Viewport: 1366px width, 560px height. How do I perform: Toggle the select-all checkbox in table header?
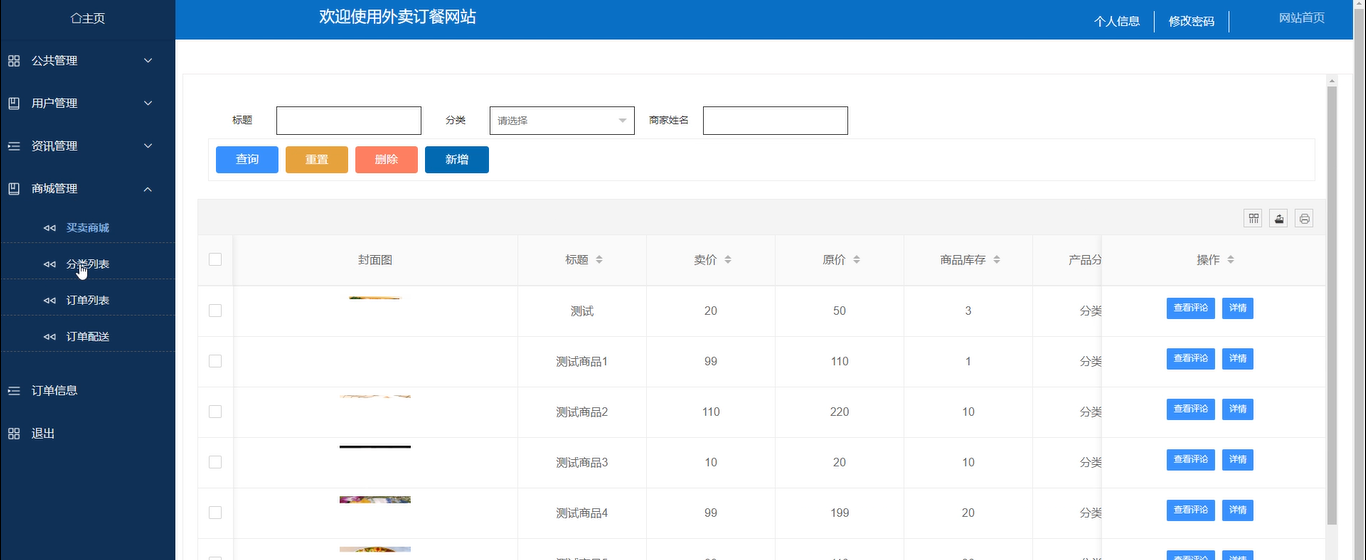tap(215, 260)
